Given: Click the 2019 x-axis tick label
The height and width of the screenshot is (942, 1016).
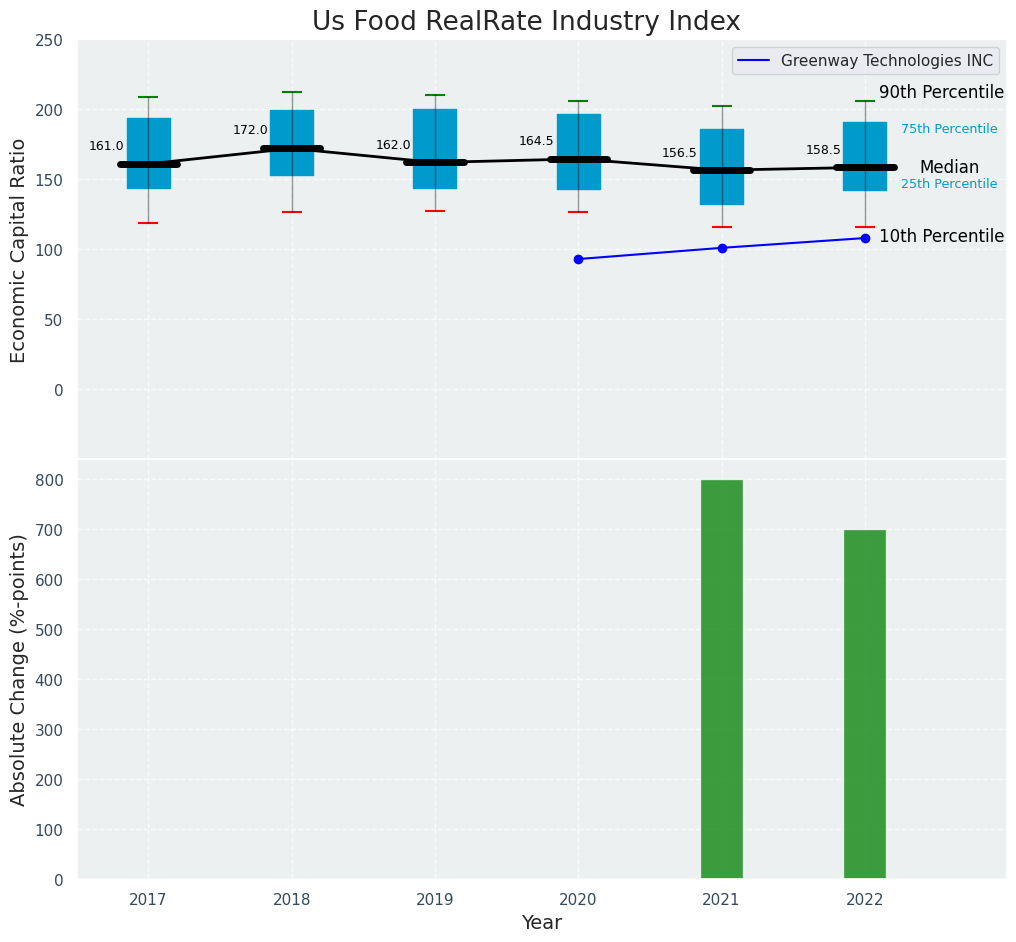Looking at the screenshot, I should [x=435, y=900].
